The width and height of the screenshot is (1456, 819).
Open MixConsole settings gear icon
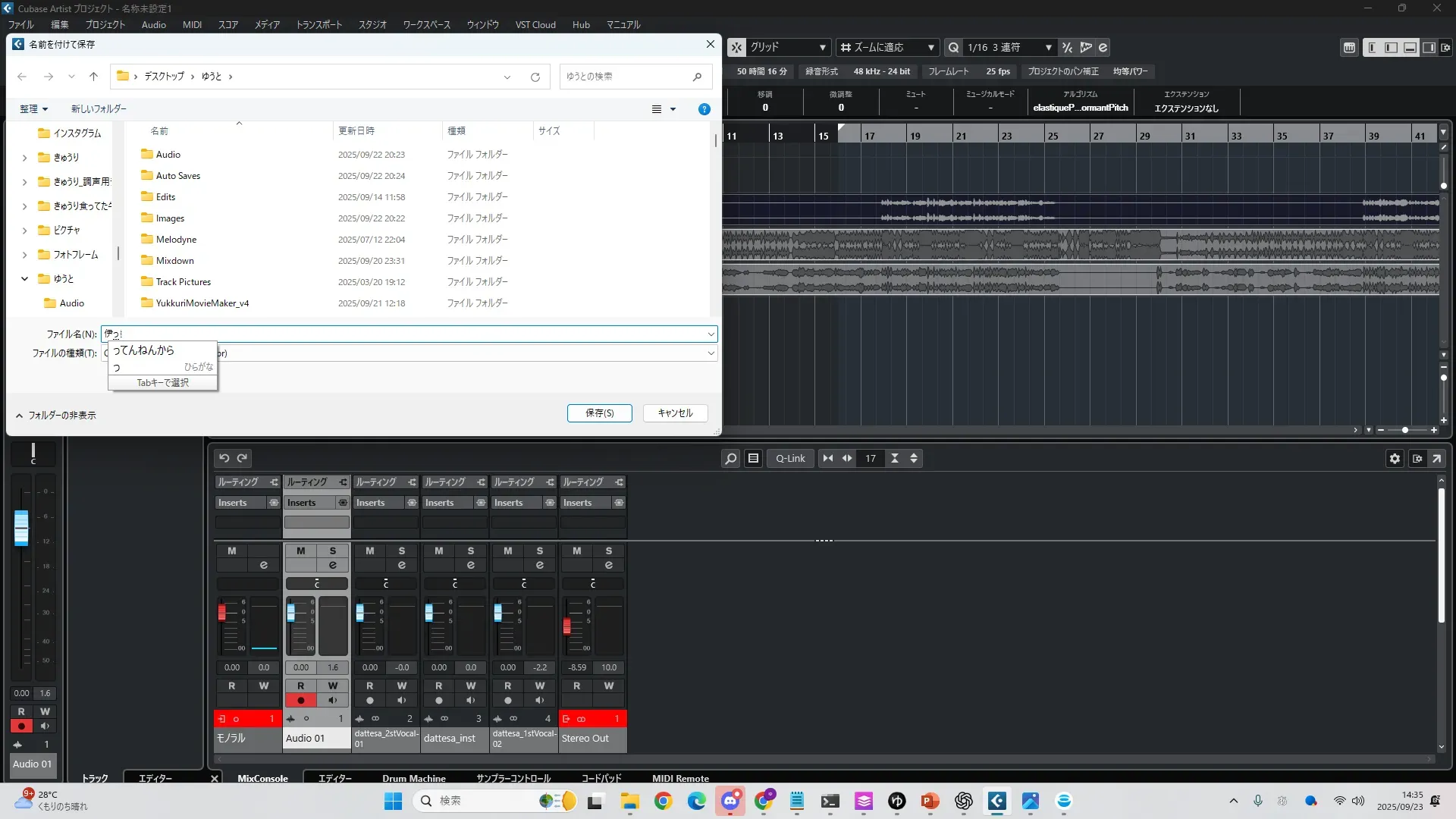1395,458
